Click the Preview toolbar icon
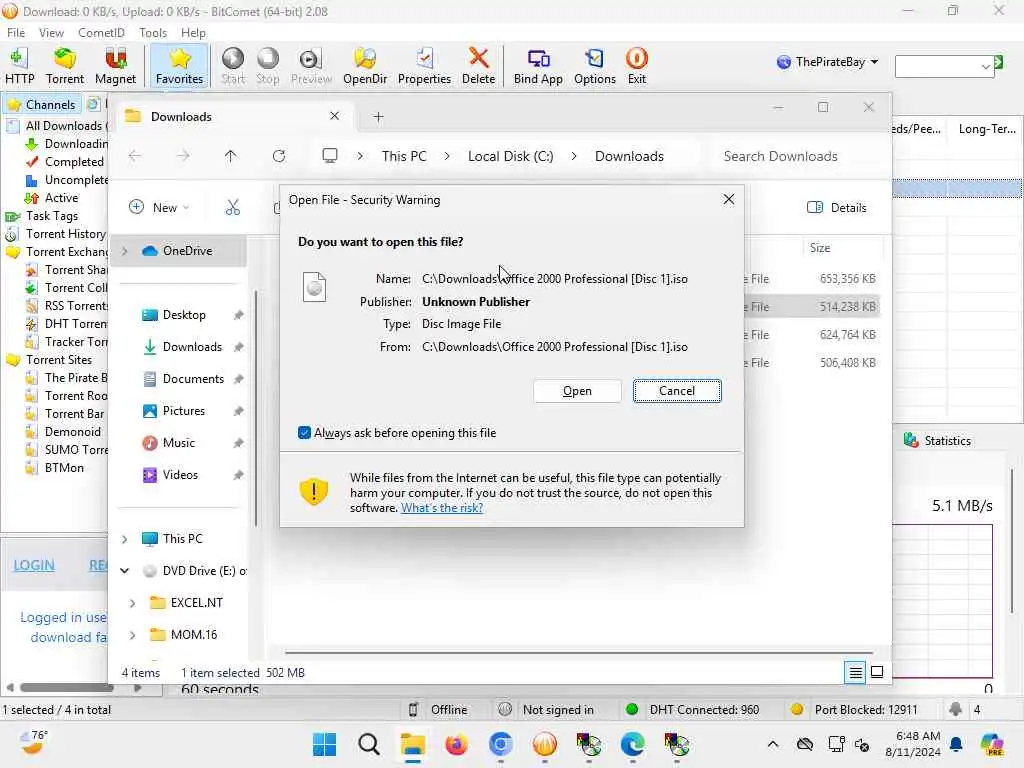 pos(311,65)
